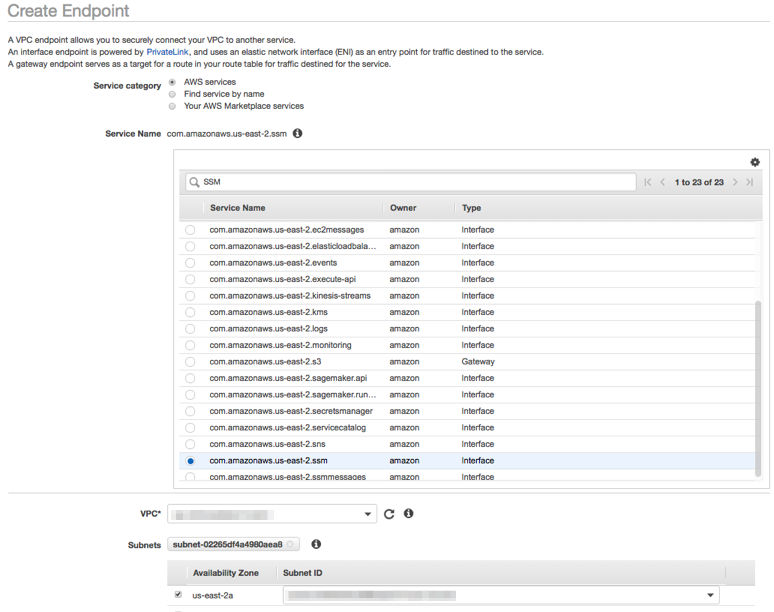
Task: Select the s3 Gateway service radio
Action: pyautogui.click(x=190, y=362)
